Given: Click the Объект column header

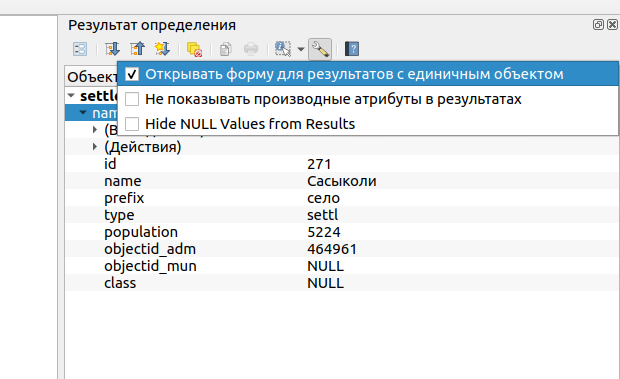Looking at the screenshot, I should point(92,77).
